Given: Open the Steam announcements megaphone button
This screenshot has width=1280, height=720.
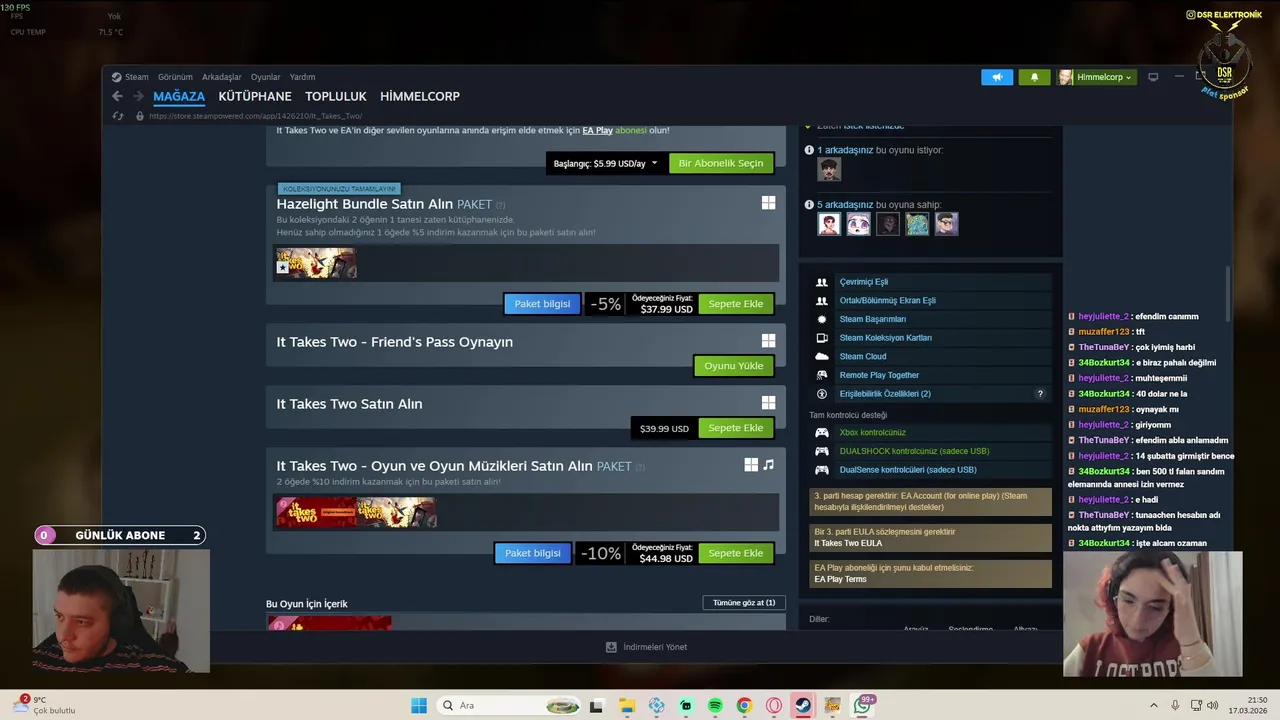Looking at the screenshot, I should 997,77.
